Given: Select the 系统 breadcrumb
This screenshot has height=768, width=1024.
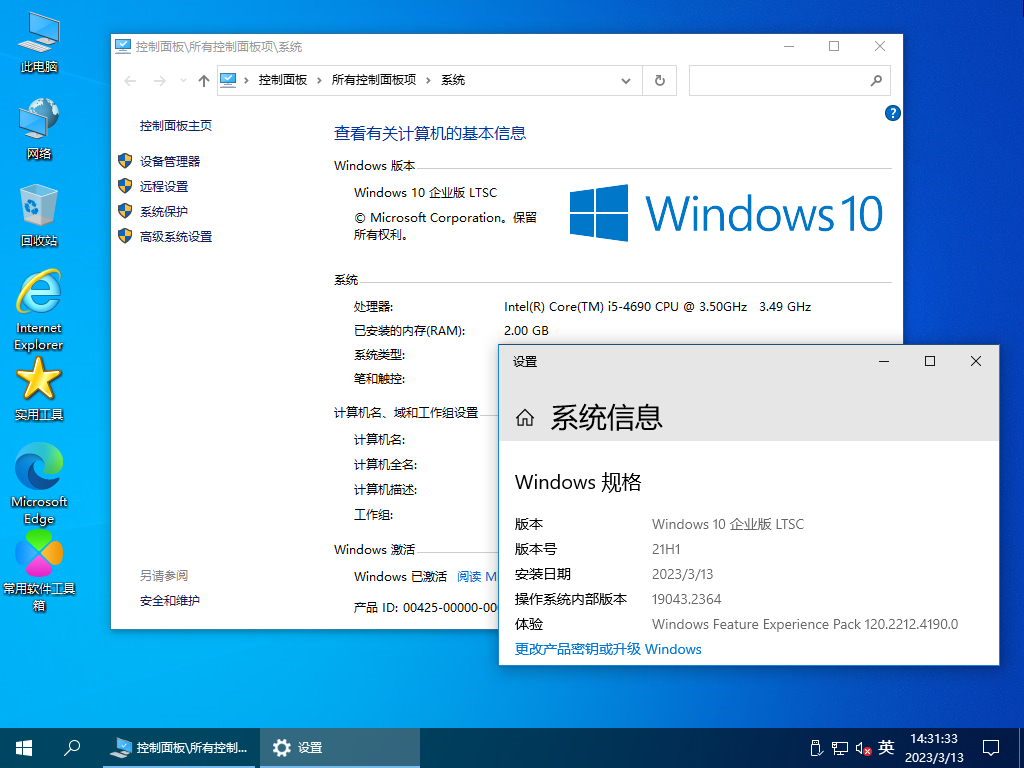Looking at the screenshot, I should pyautogui.click(x=453, y=80).
